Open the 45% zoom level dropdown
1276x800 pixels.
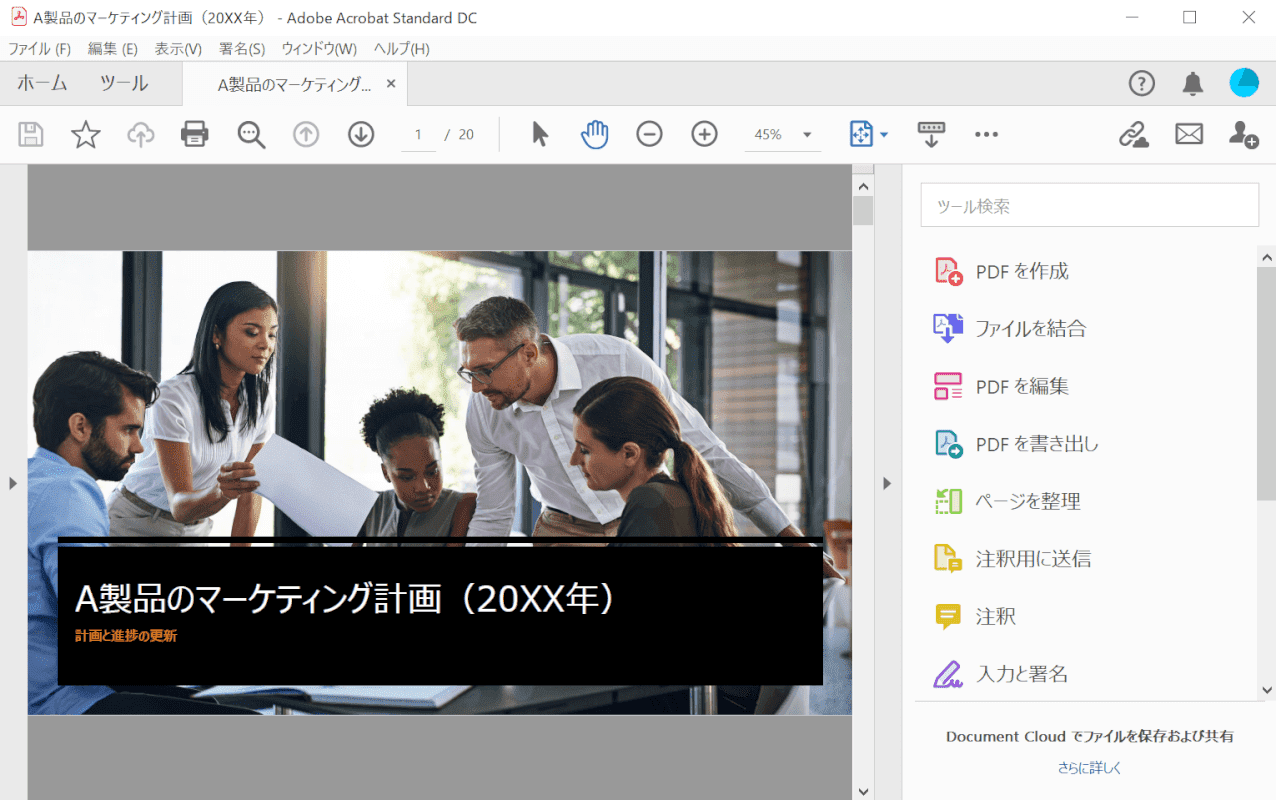point(783,134)
